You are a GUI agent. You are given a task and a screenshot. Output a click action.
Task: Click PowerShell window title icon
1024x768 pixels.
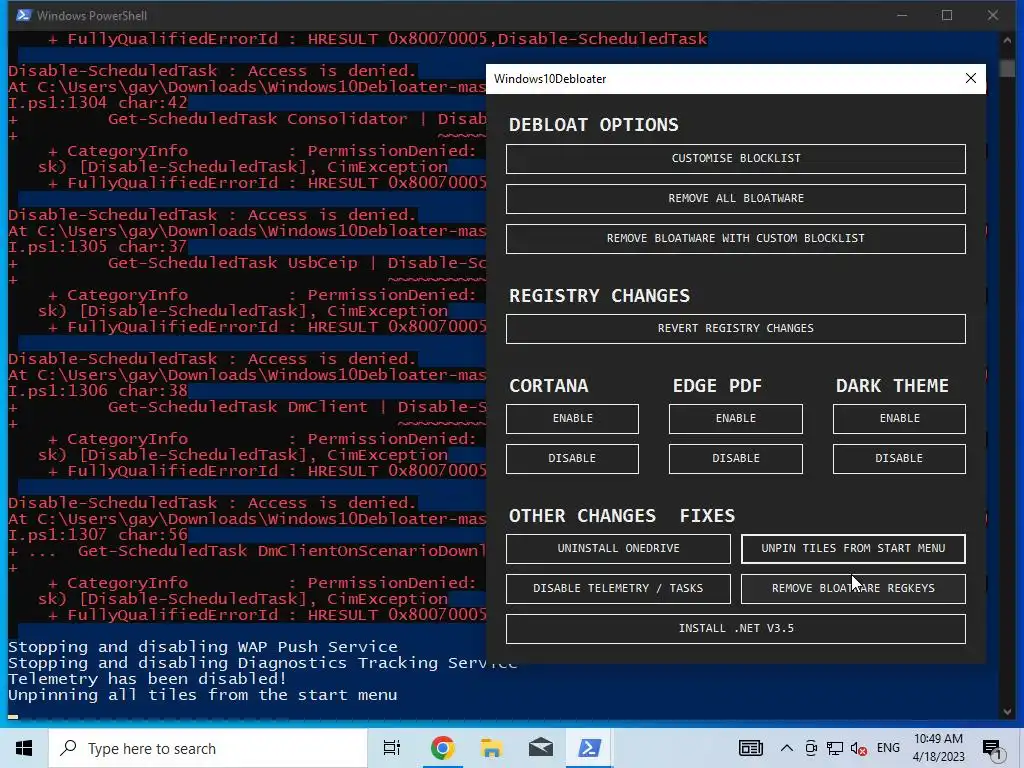point(24,15)
